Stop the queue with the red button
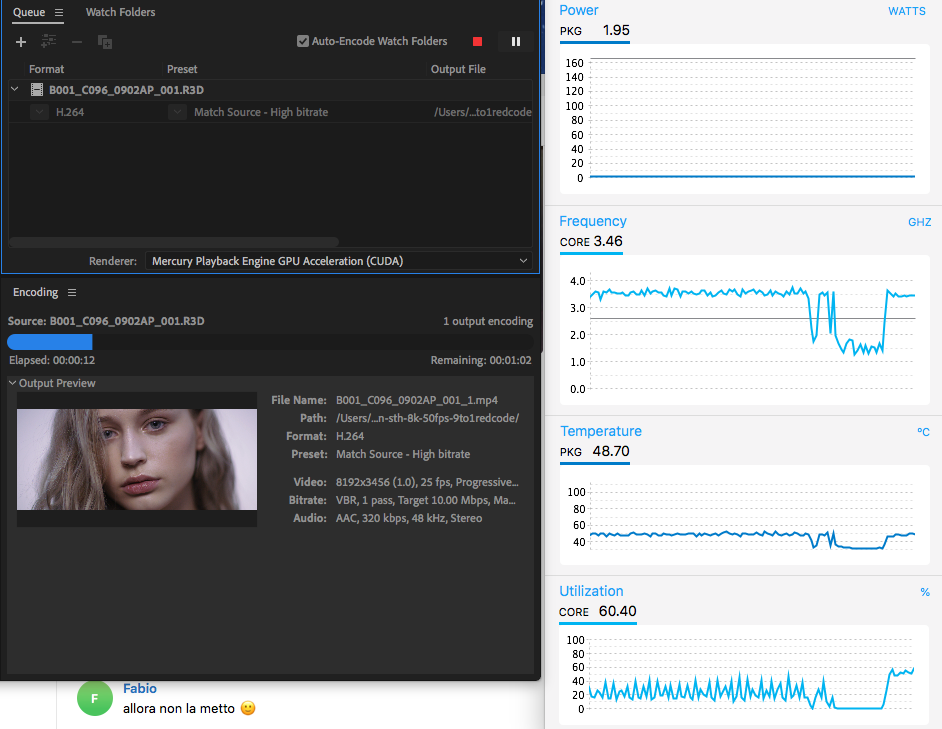The image size is (942, 729). pos(478,41)
